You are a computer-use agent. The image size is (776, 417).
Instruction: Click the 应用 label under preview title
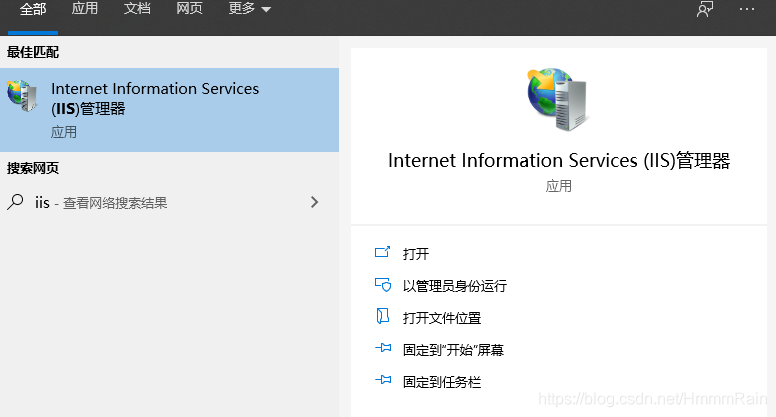point(559,186)
